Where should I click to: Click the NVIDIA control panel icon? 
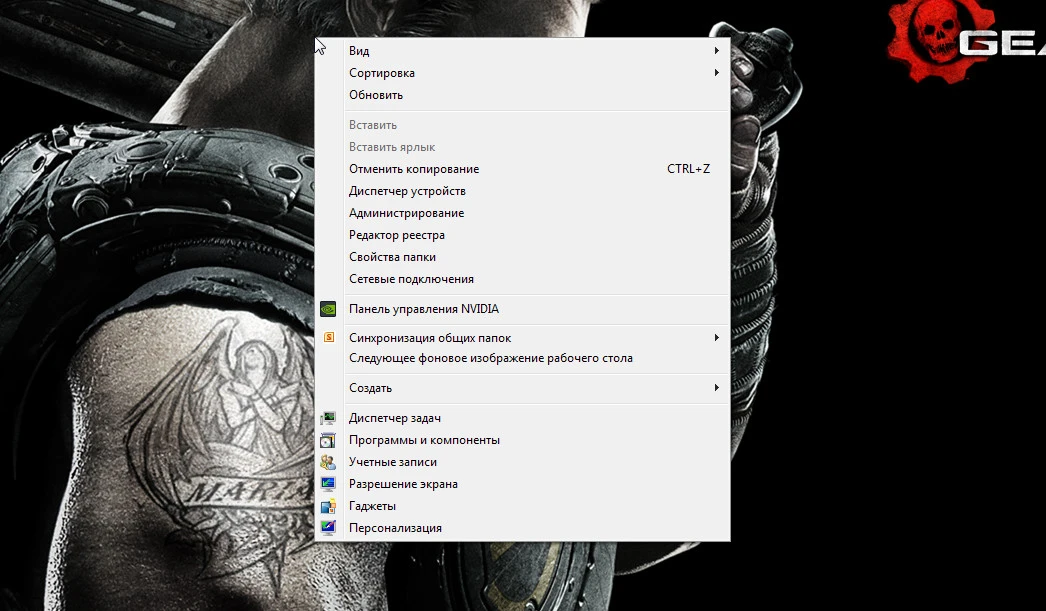coord(328,309)
